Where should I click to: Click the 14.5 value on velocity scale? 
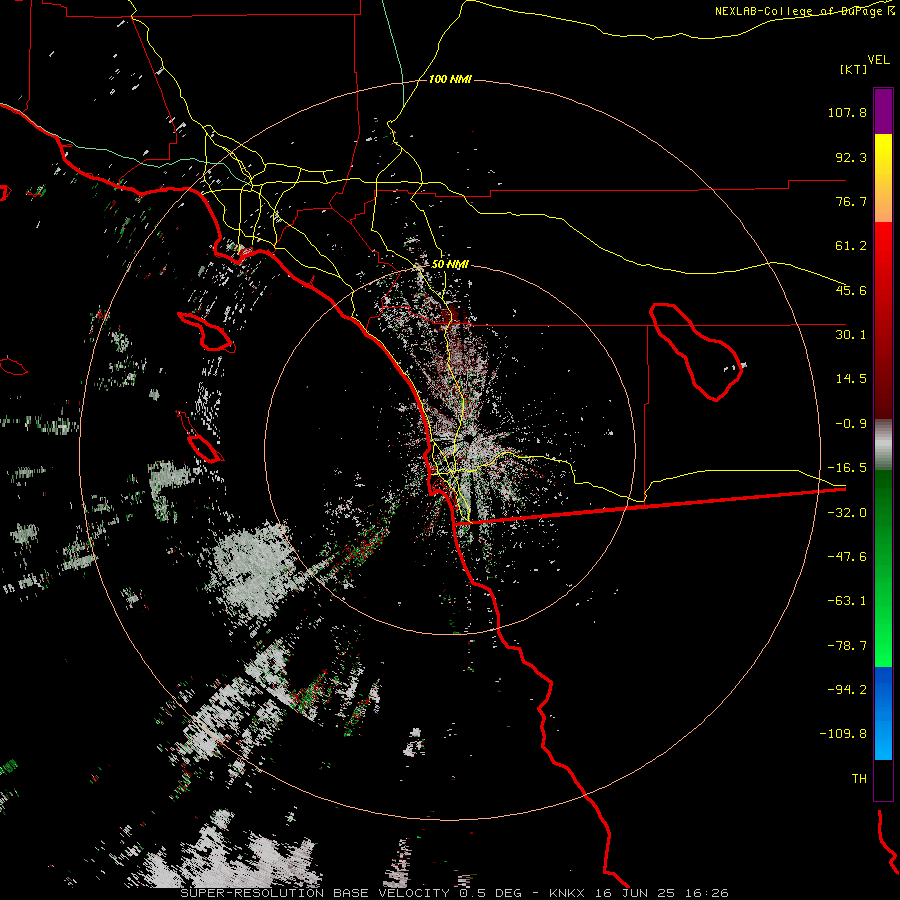coord(851,379)
